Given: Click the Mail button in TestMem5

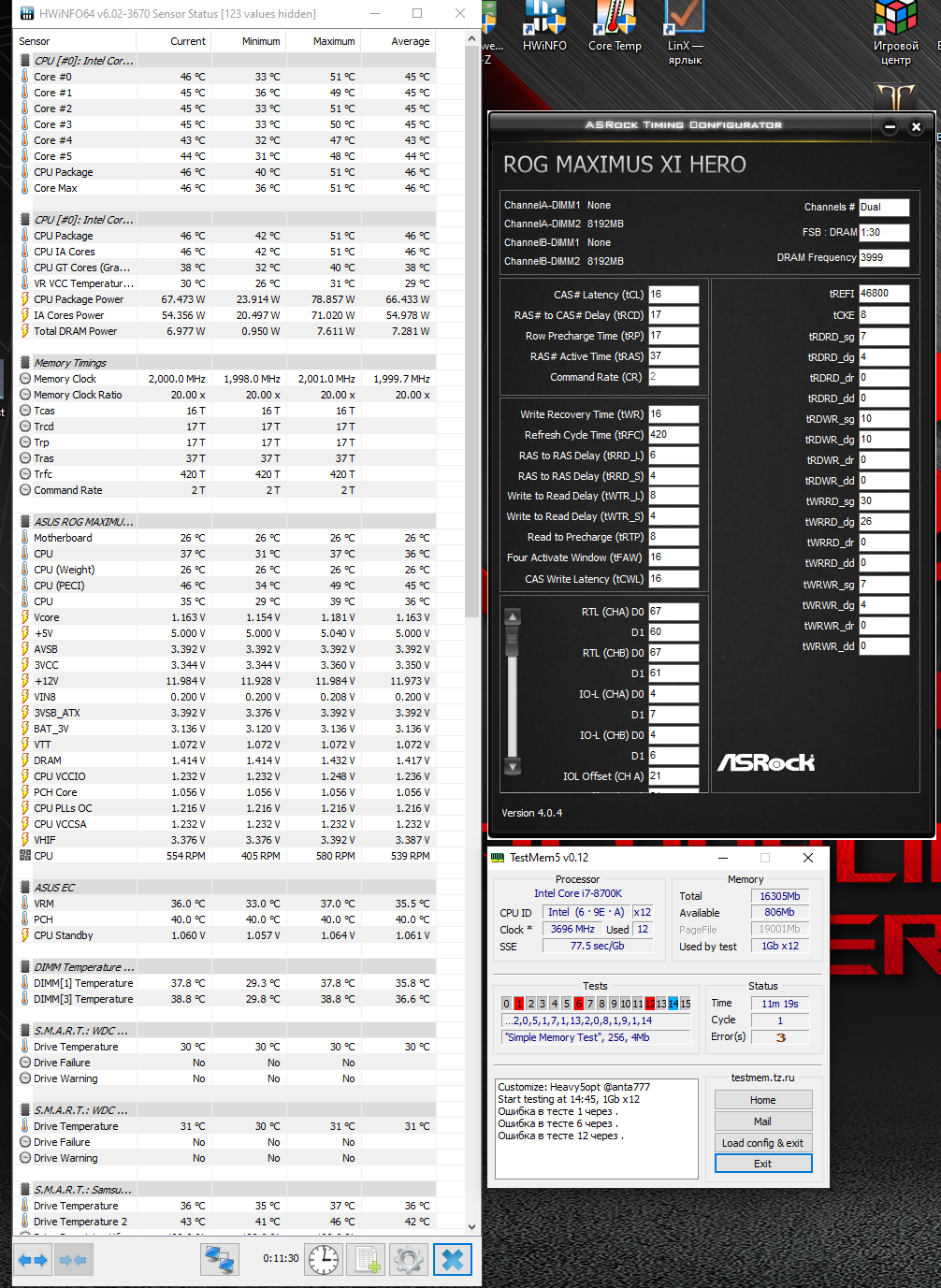Looking at the screenshot, I should (763, 1122).
